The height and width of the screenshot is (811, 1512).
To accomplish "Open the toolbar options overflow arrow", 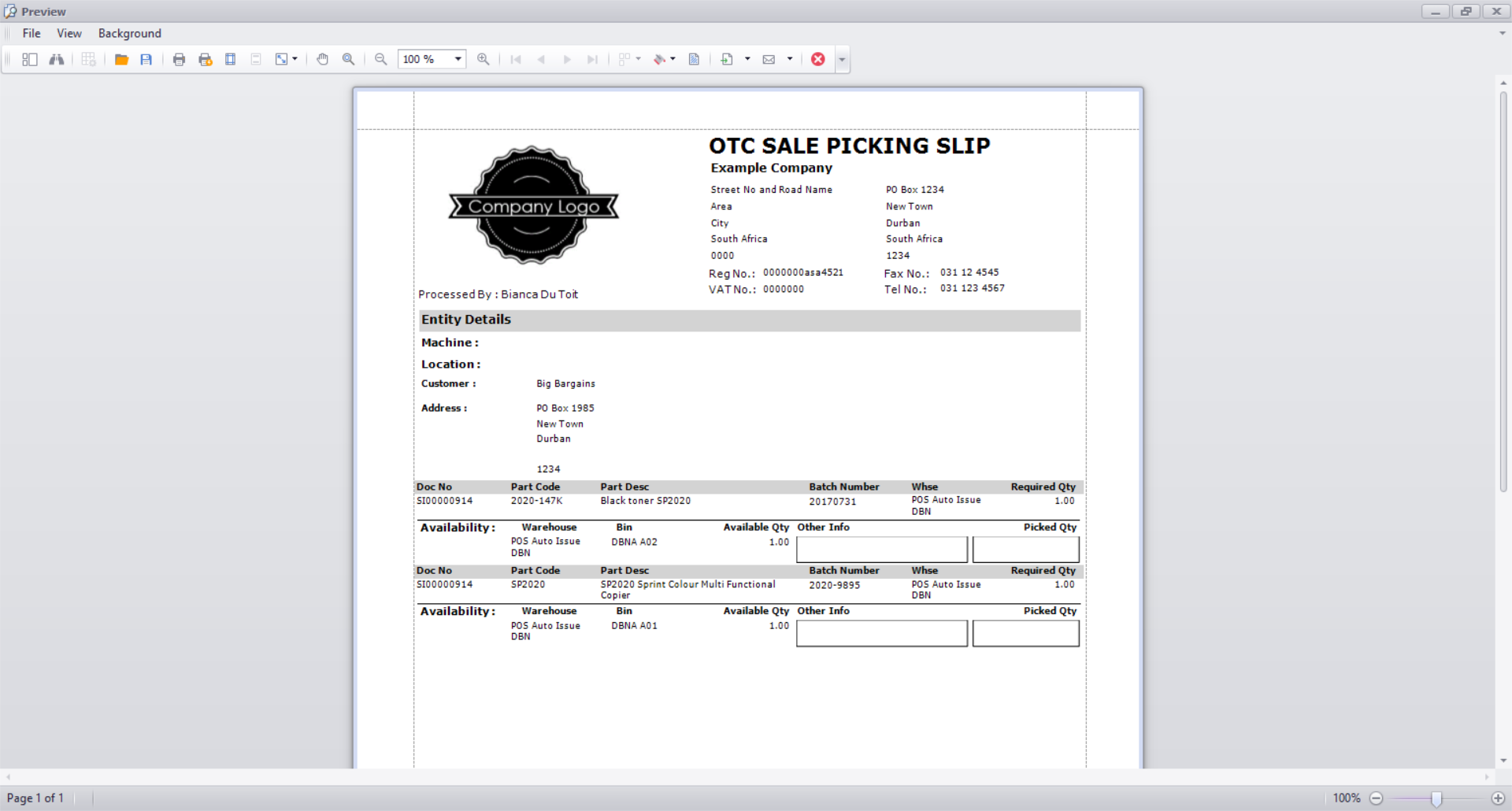I will coord(842,60).
